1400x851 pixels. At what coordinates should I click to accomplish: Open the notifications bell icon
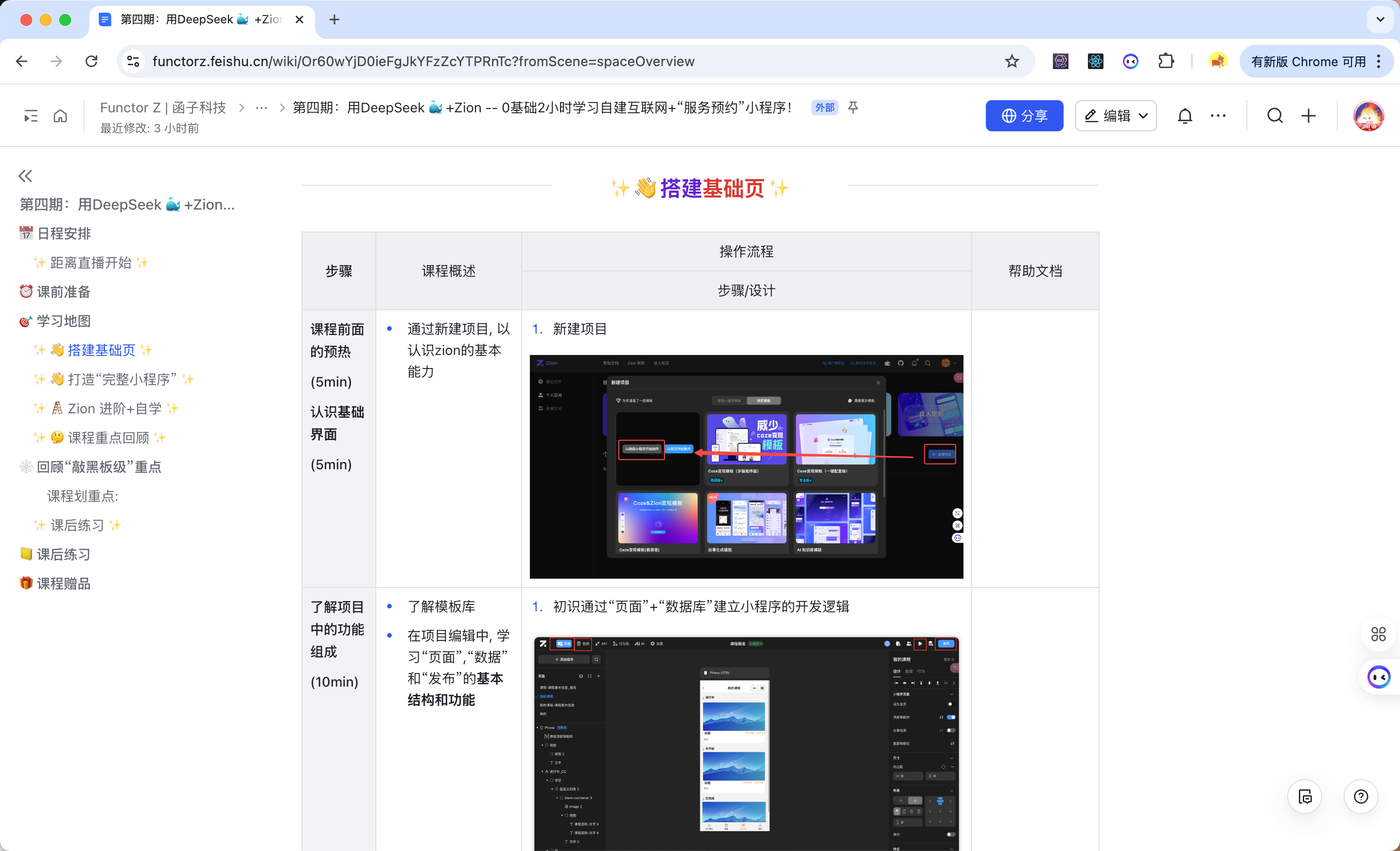click(1185, 115)
